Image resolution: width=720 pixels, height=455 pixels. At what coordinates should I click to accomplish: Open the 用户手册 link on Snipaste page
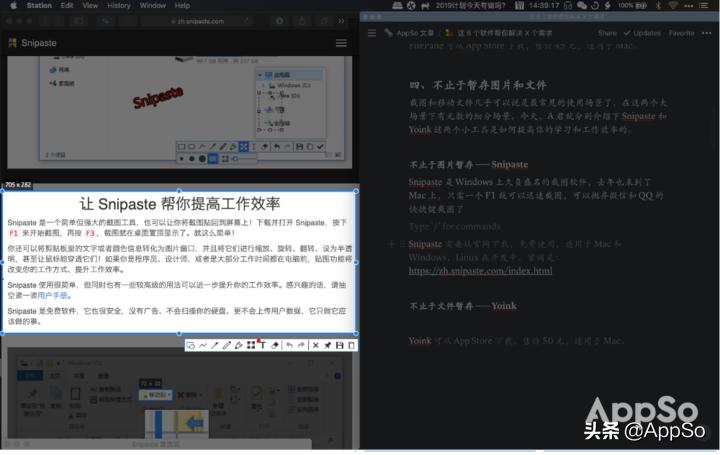pyautogui.click(x=52, y=296)
